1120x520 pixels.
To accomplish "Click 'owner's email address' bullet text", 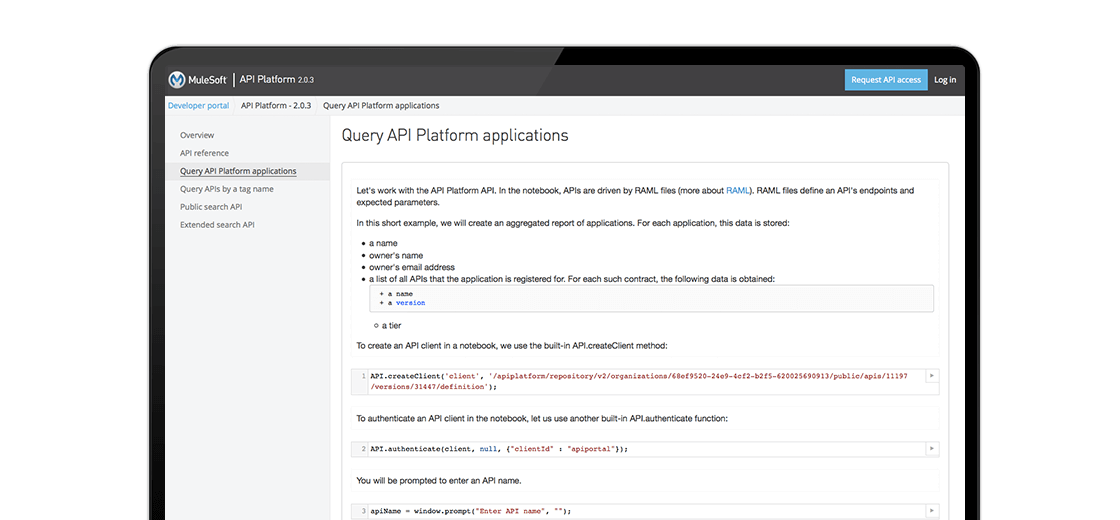I will click(412, 267).
